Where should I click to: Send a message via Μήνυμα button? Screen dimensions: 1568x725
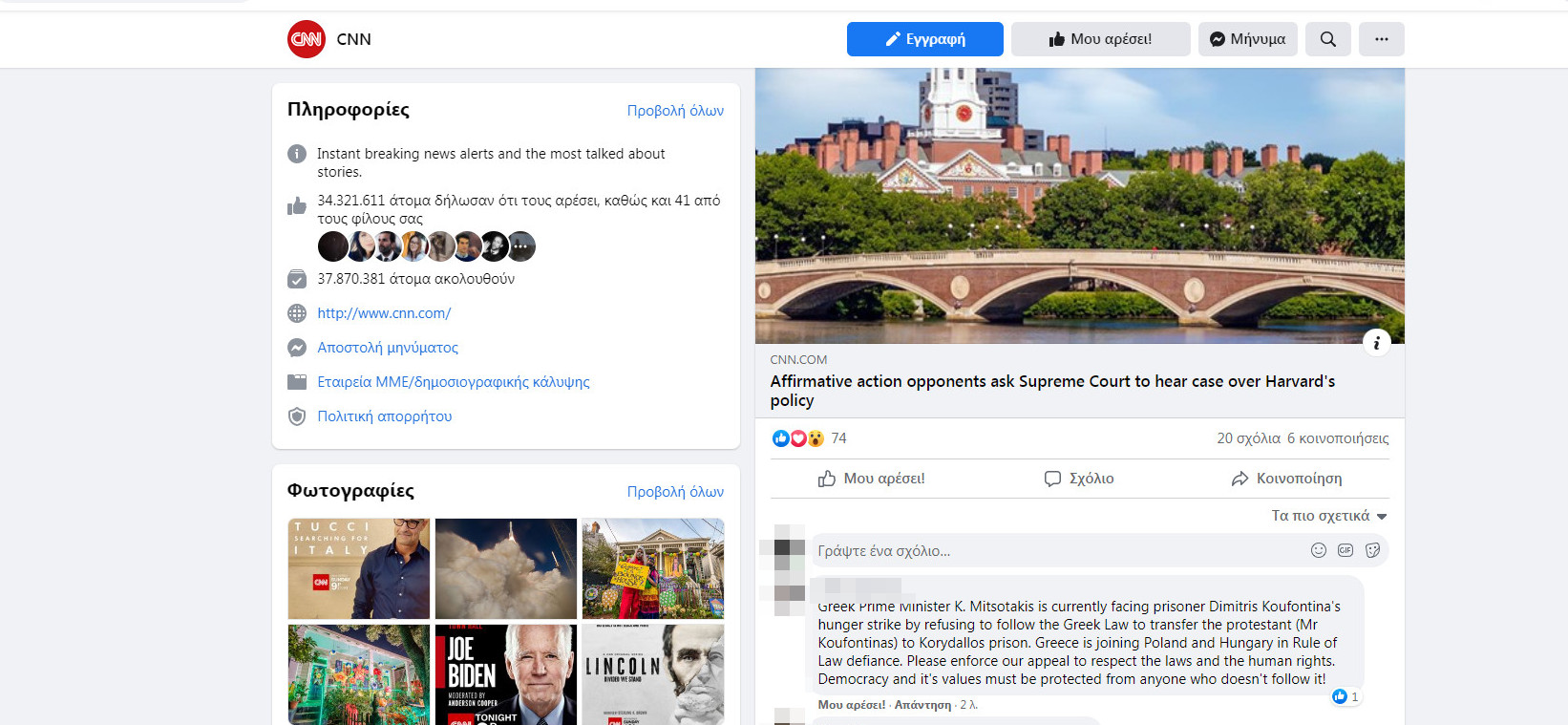pos(1247,39)
